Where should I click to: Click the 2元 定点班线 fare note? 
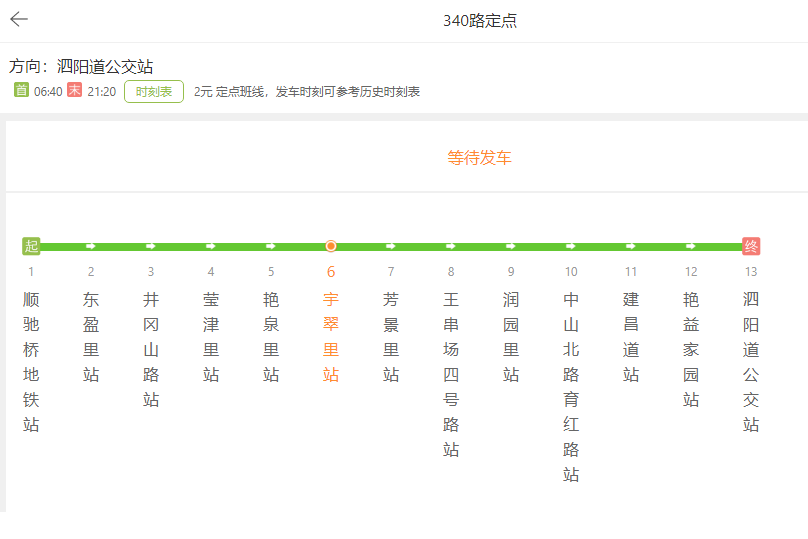(307, 92)
